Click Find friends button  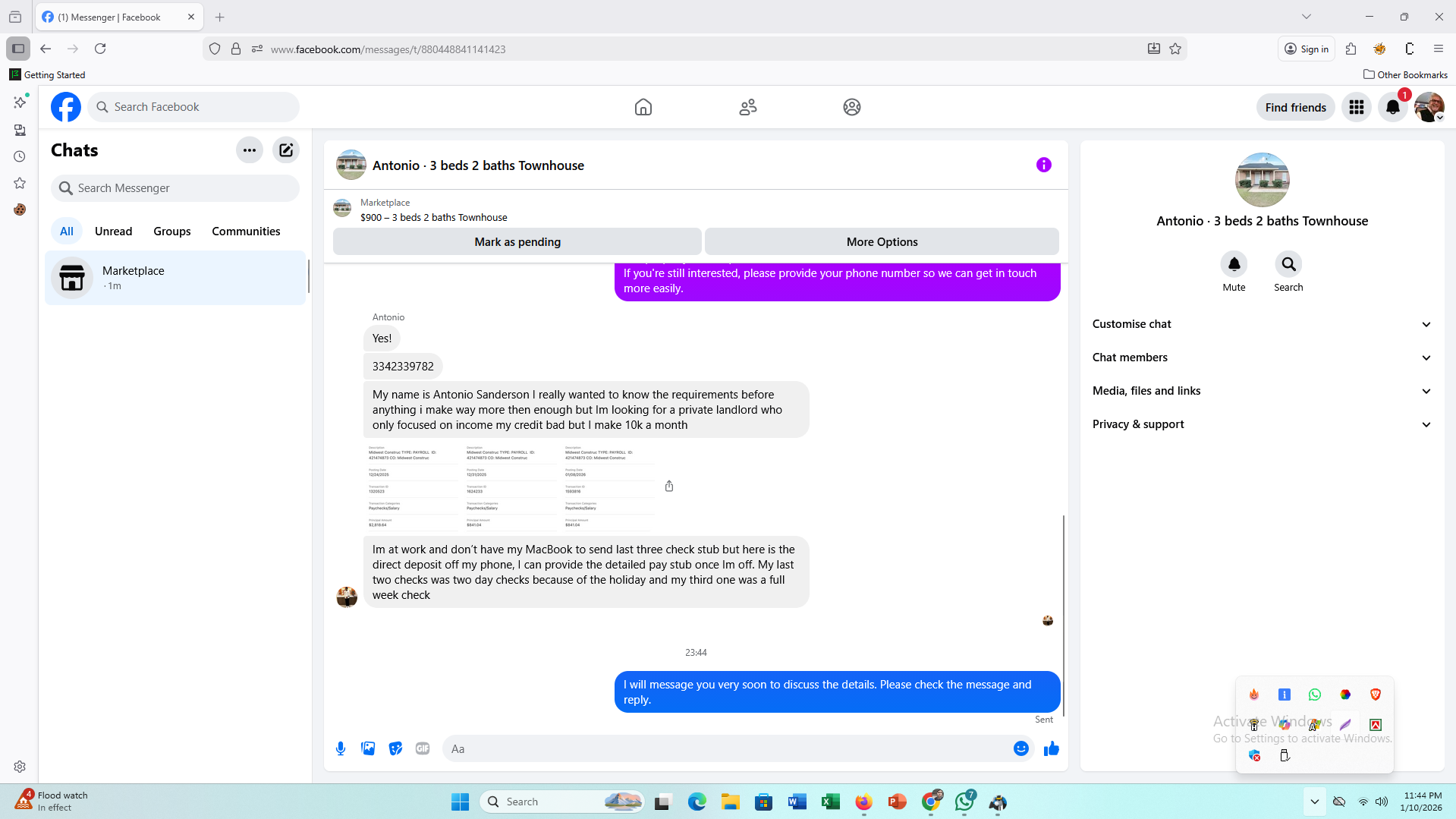1296,107
